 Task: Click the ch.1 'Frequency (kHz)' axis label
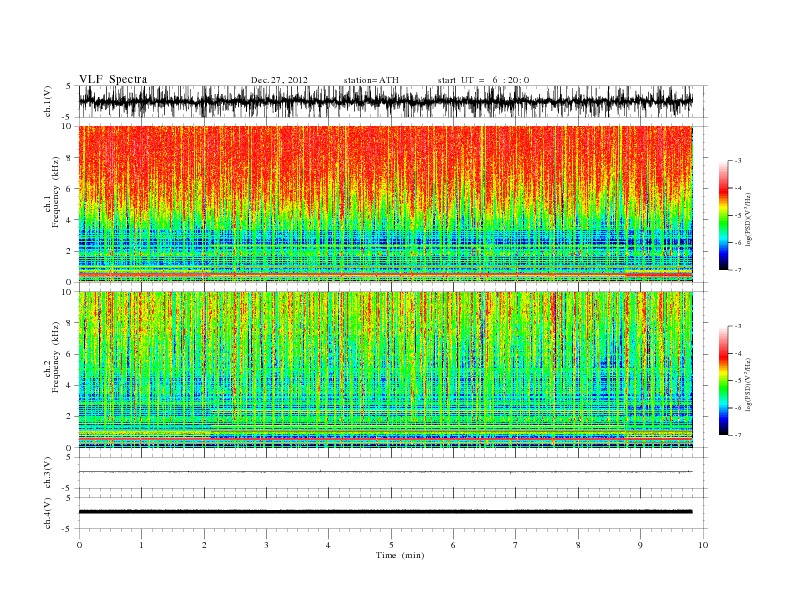(x=56, y=192)
